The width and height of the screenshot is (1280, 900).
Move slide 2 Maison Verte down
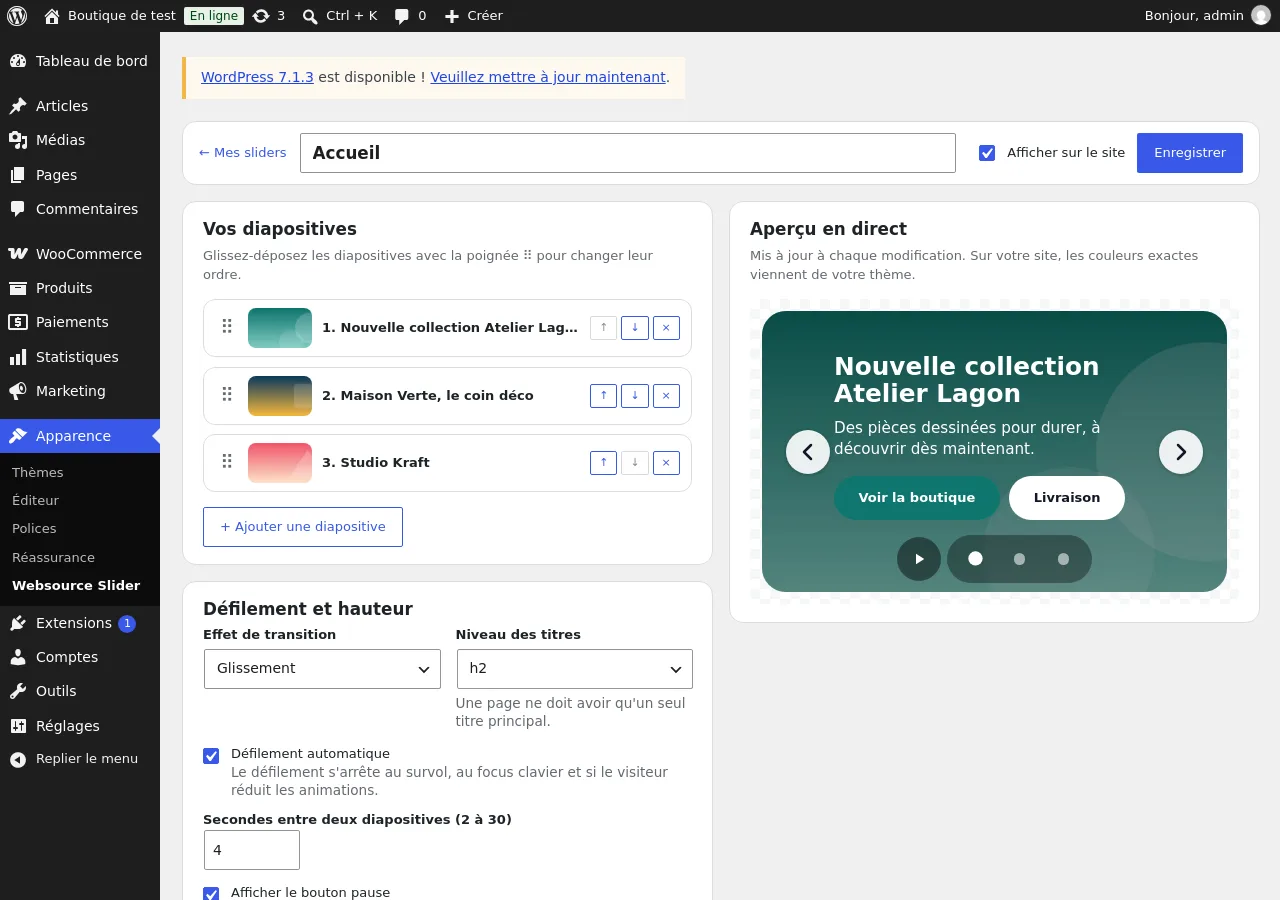coord(635,396)
